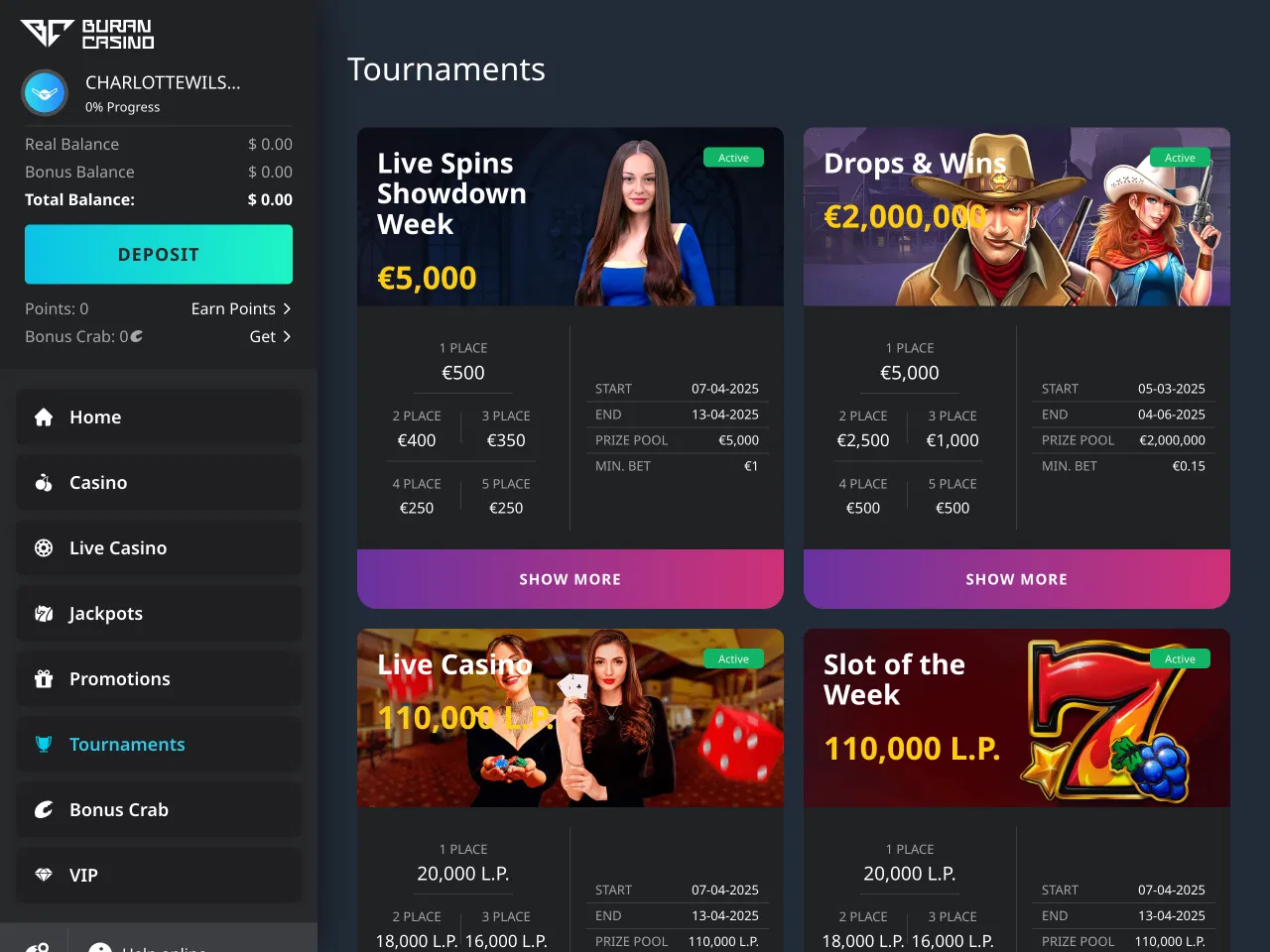Expand Earn Points chevron
Screen dimensions: 1270x952
(287, 308)
